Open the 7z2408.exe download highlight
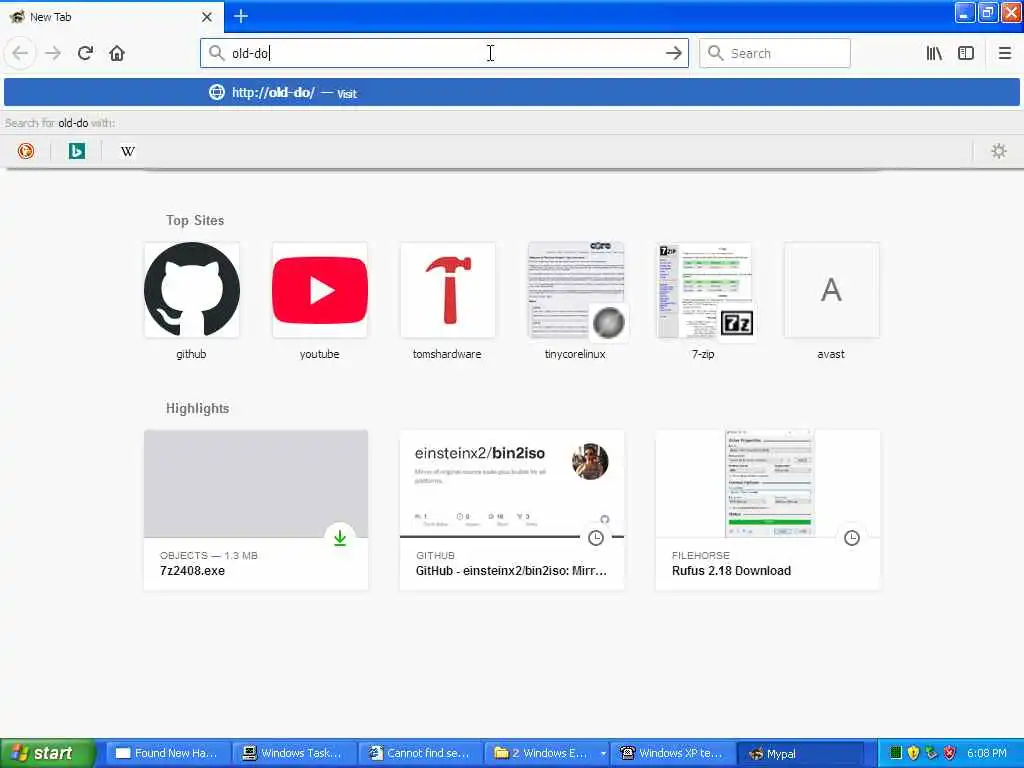 click(x=256, y=510)
